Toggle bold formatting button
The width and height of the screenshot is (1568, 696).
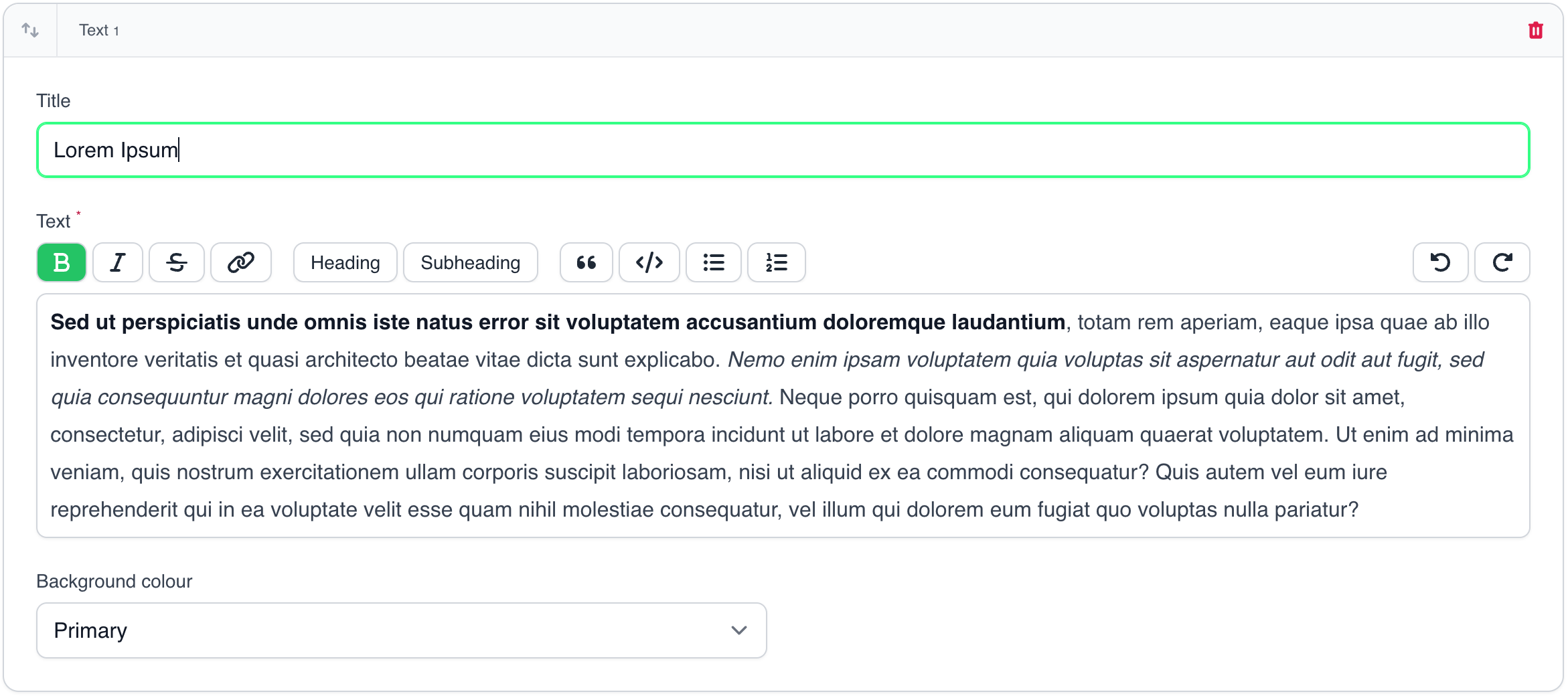pyautogui.click(x=62, y=262)
